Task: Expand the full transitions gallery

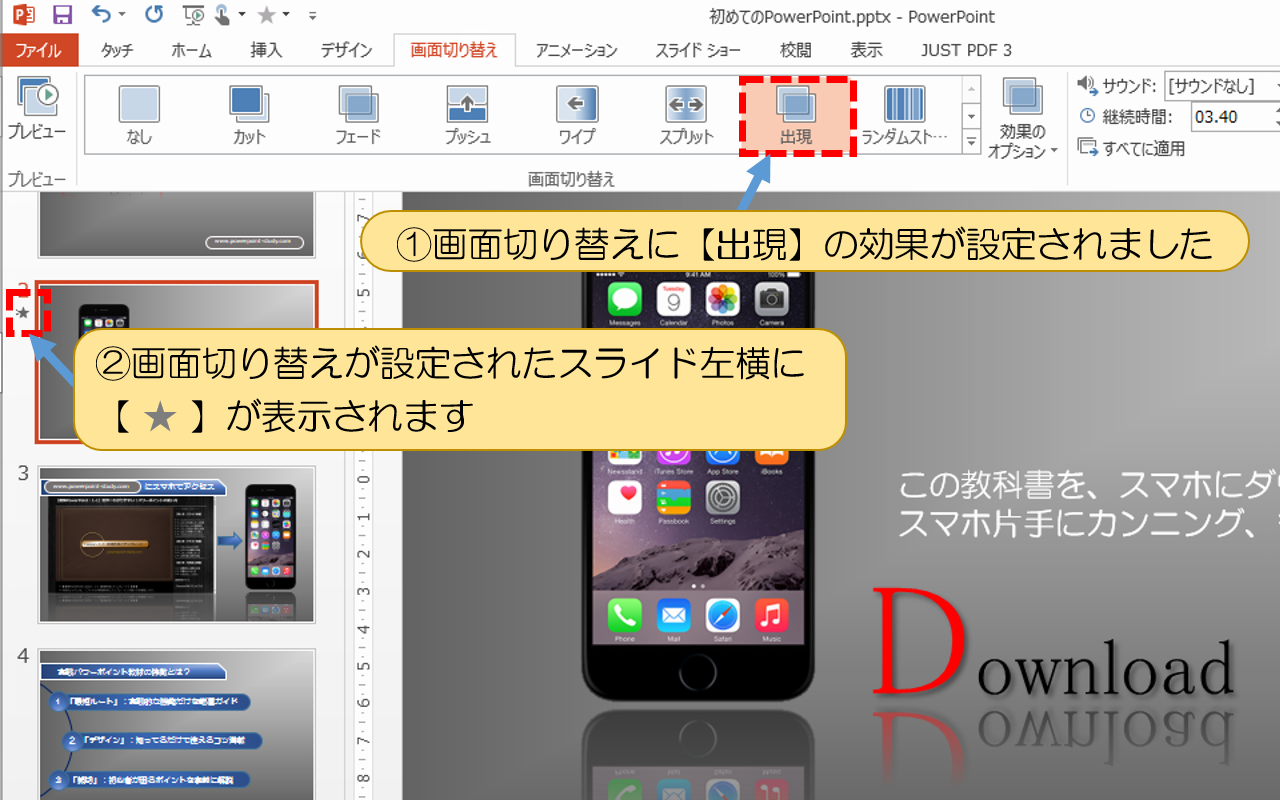Action: tap(971, 141)
